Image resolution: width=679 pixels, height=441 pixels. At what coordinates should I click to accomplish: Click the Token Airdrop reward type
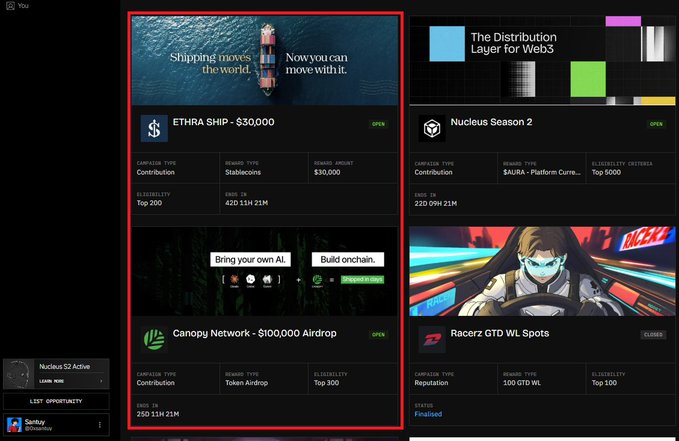click(246, 383)
